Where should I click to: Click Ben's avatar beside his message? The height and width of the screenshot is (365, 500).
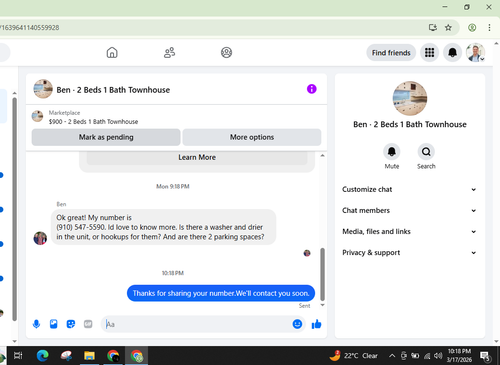click(40, 238)
